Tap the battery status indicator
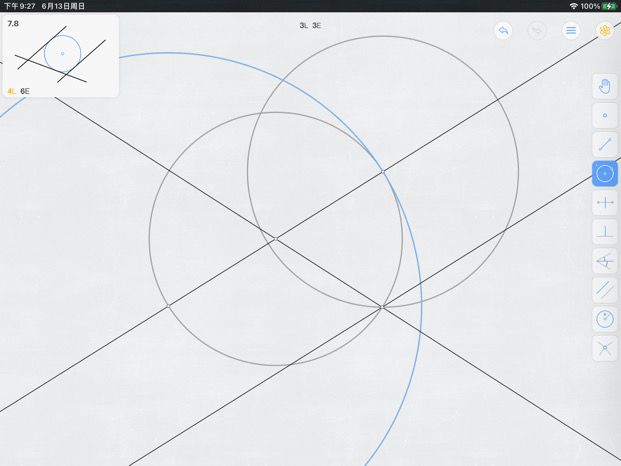Screen dimensions: 621x466 tap(609, 6)
